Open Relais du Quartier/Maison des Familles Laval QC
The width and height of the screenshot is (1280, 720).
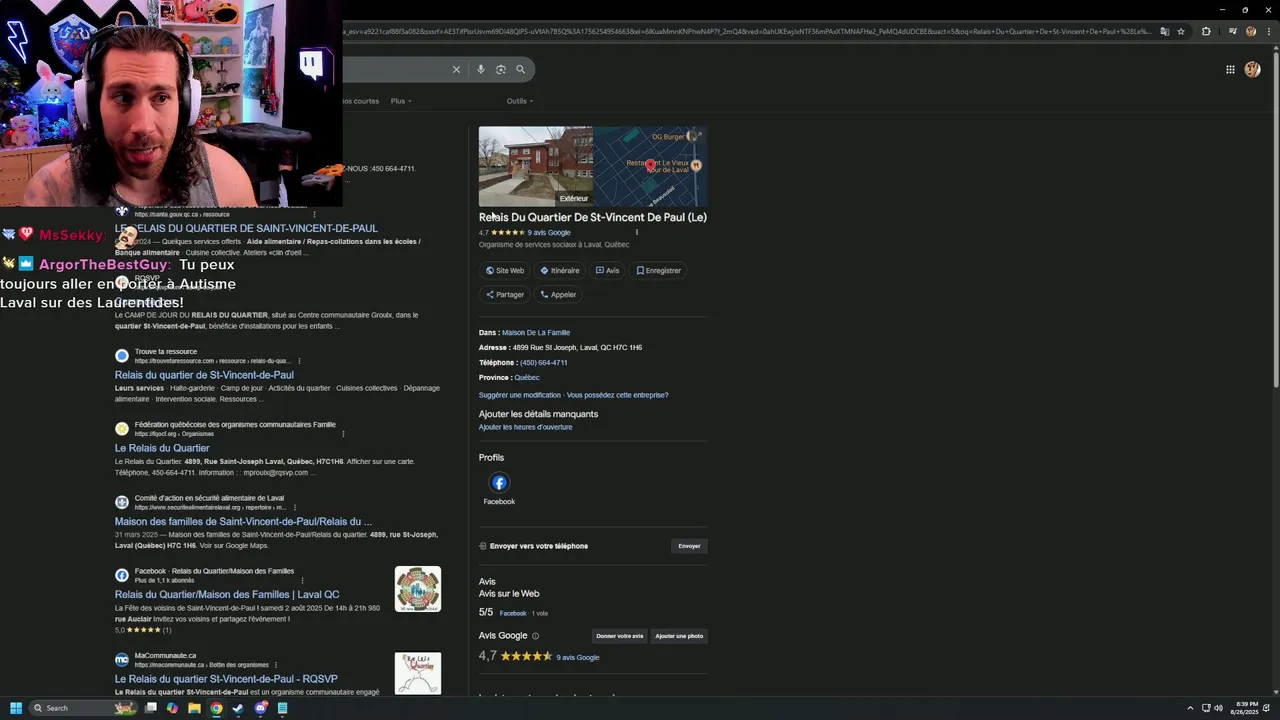coord(227,594)
